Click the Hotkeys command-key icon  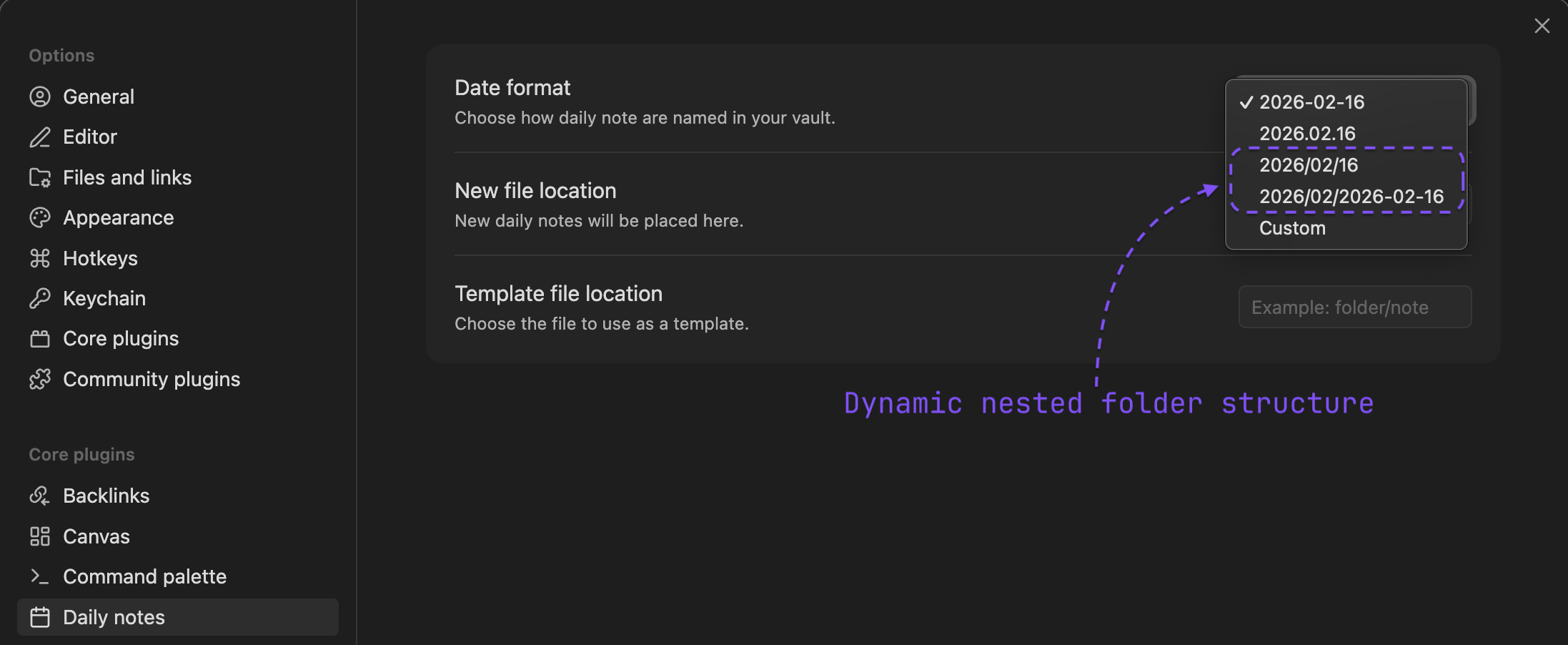(40, 258)
